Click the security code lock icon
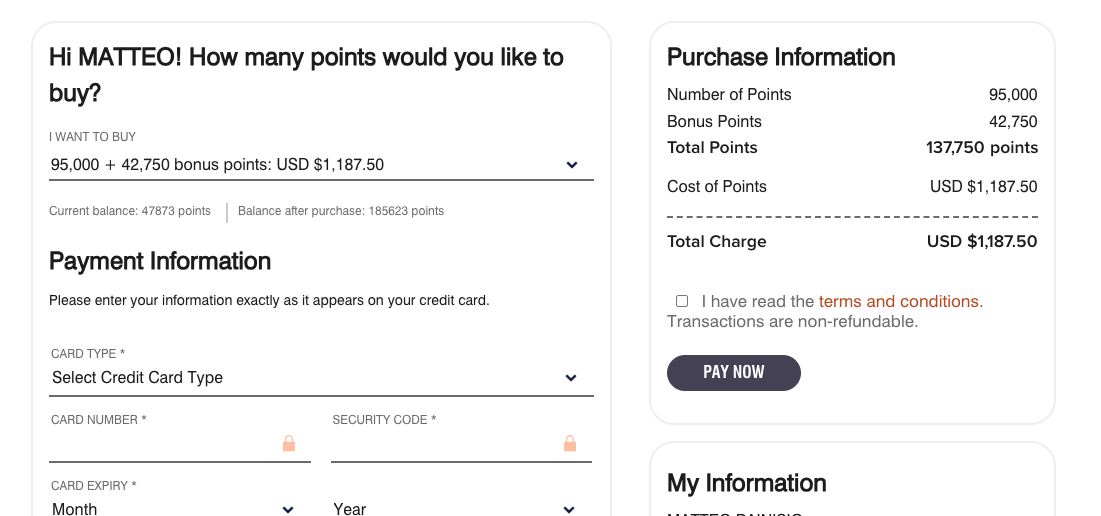 569,444
